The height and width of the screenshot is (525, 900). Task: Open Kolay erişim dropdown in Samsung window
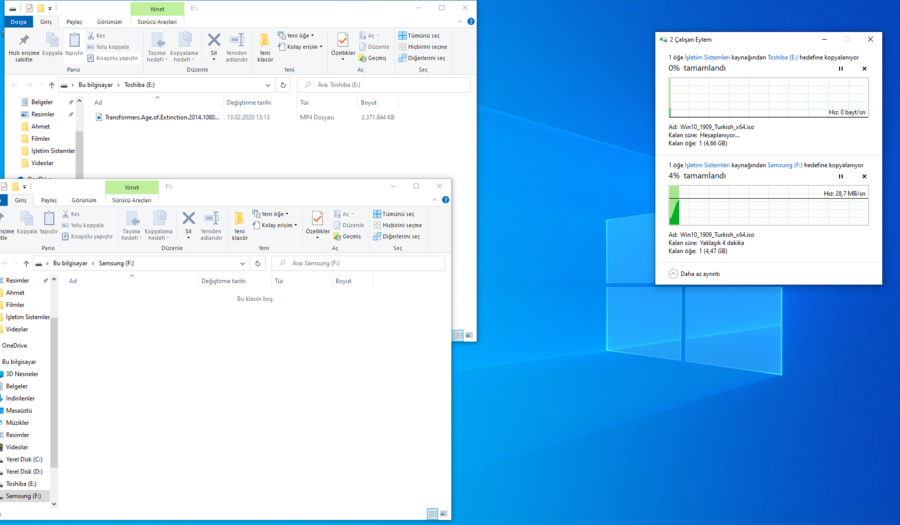275,225
